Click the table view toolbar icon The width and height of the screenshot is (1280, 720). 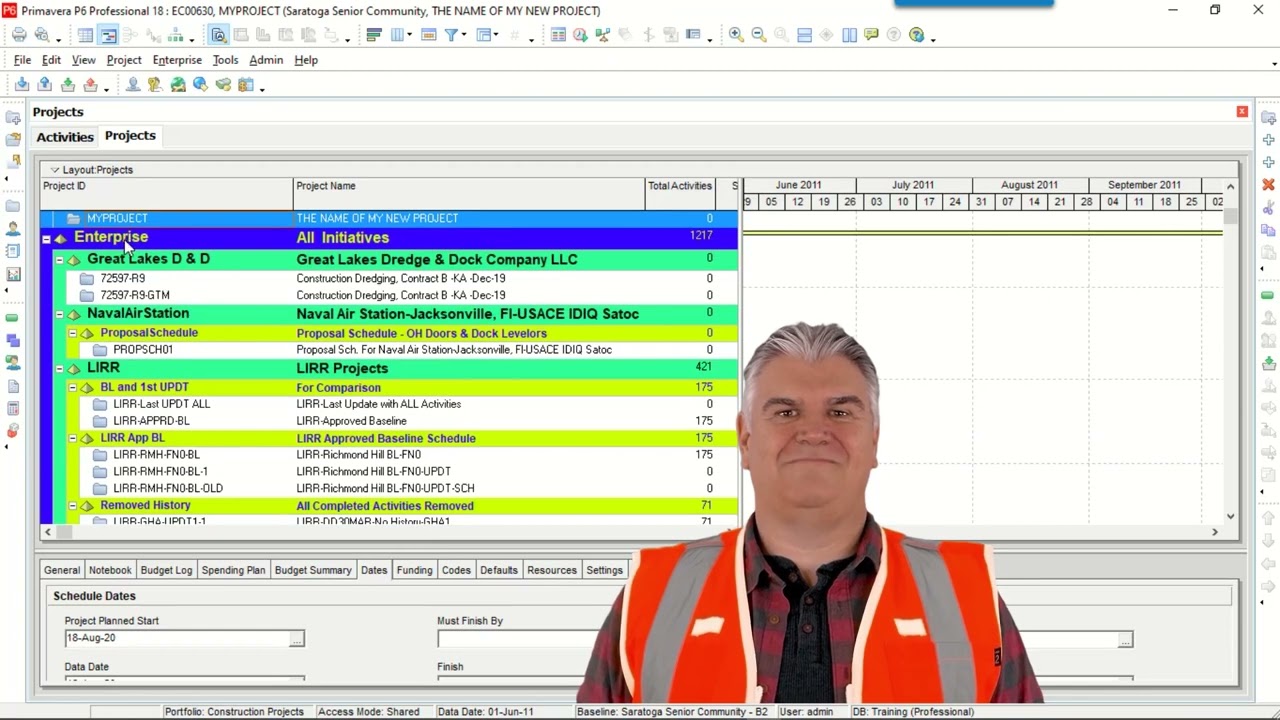click(x=86, y=35)
